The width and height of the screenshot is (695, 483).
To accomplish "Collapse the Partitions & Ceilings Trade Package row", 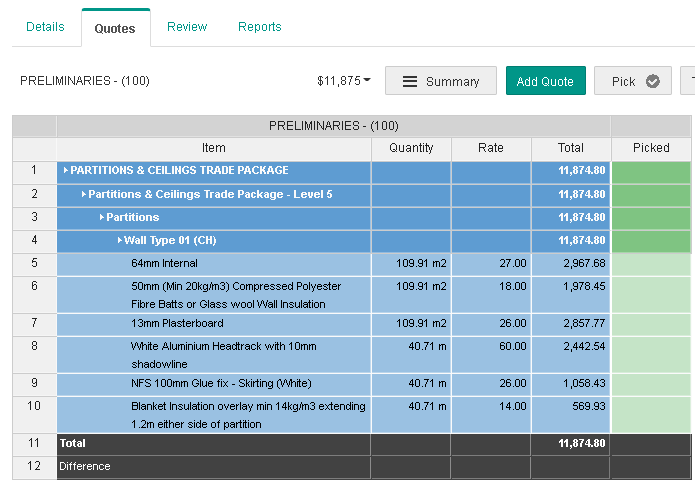I will click(66, 171).
